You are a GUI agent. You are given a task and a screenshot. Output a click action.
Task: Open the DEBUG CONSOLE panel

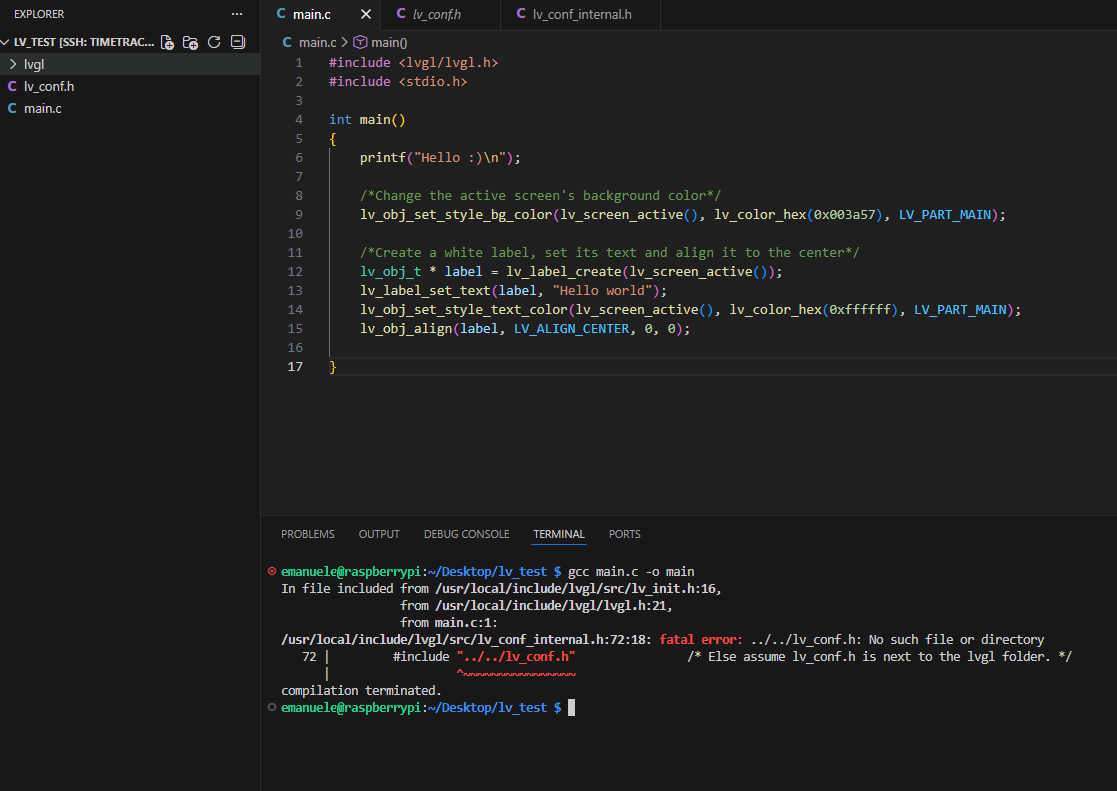tap(466, 534)
